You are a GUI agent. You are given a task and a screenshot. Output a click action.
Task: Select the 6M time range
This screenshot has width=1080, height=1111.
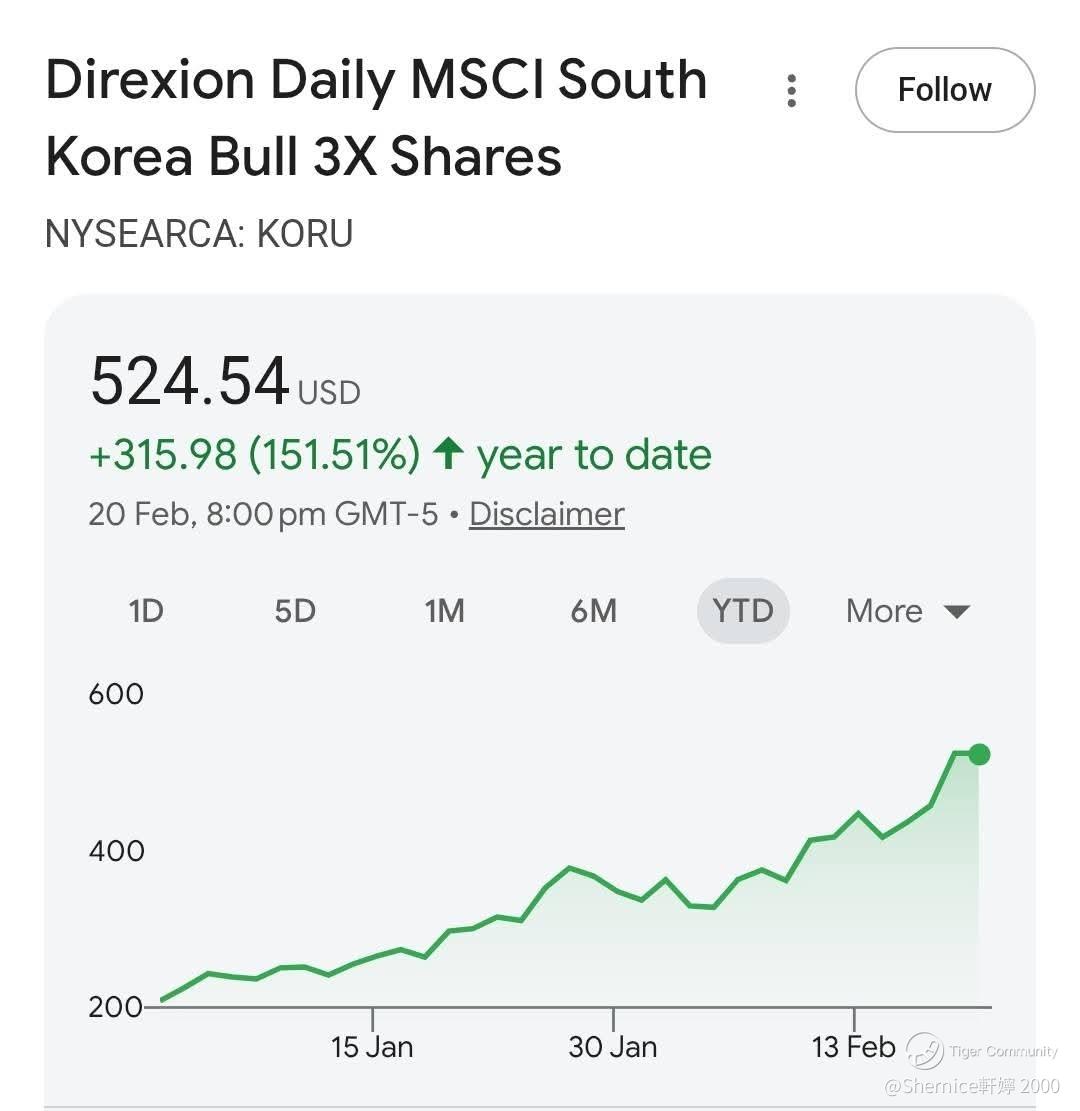coord(593,610)
